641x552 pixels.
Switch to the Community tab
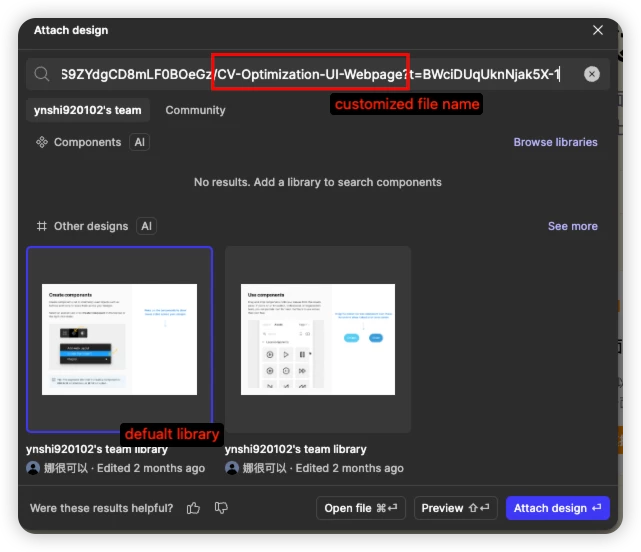(x=195, y=110)
